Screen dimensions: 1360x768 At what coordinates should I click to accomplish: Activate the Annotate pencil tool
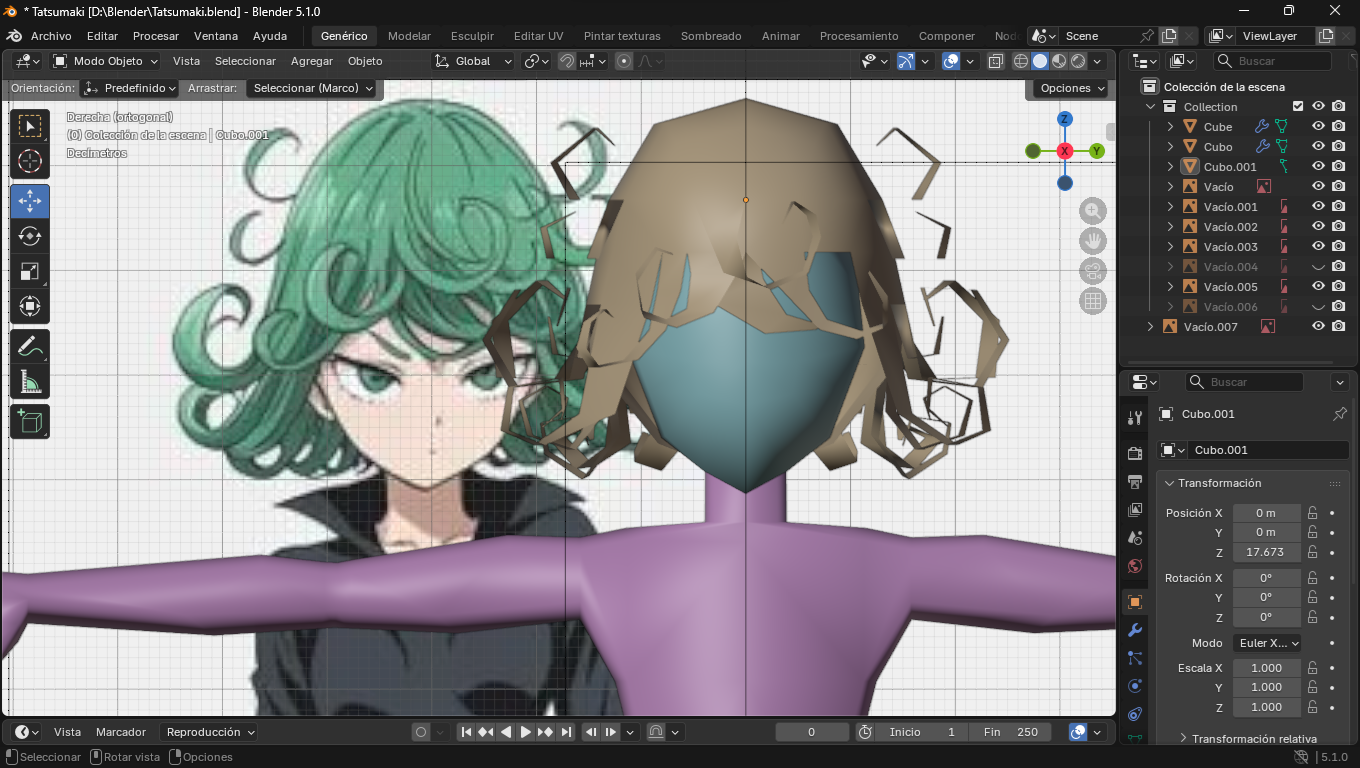pos(30,347)
